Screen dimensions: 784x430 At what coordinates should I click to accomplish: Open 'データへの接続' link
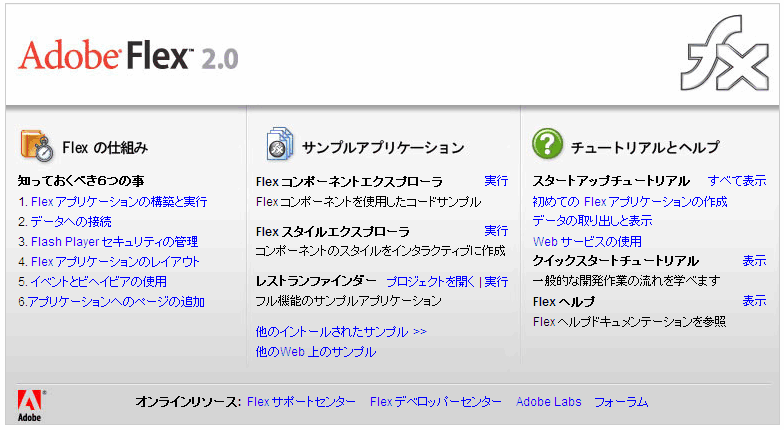[71, 222]
